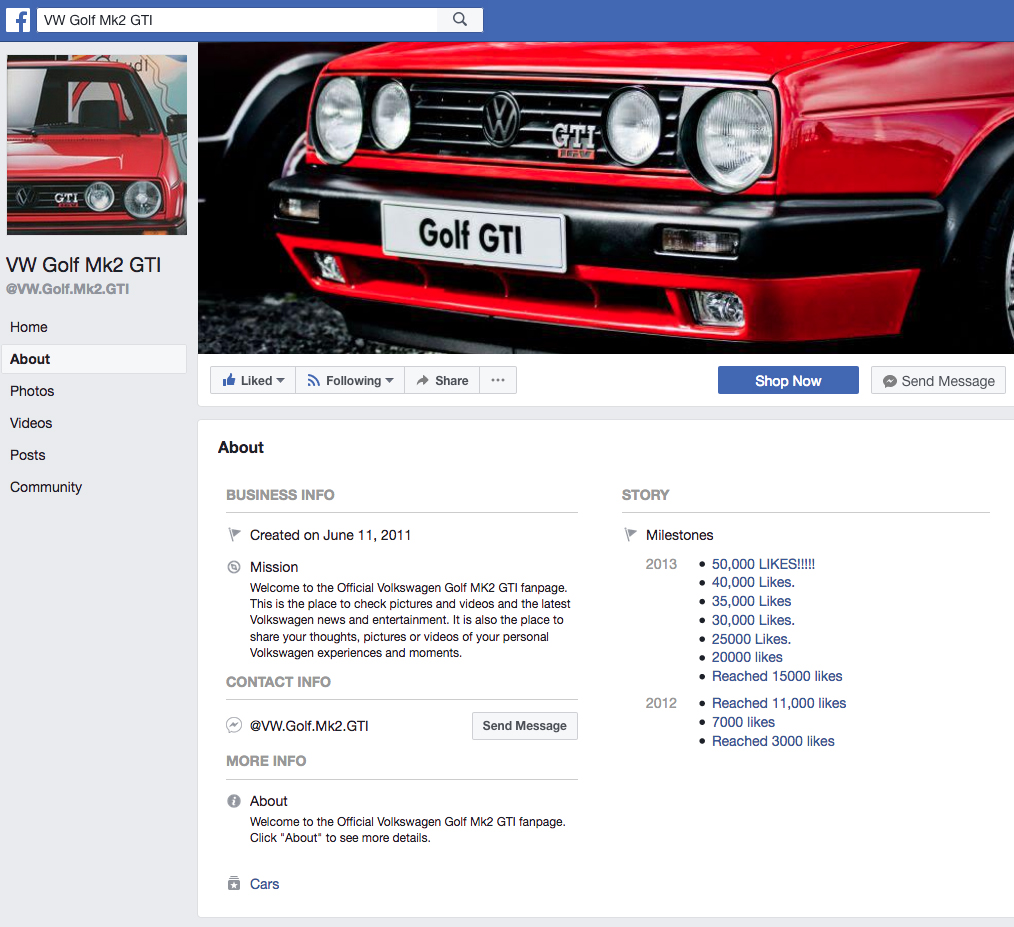The height and width of the screenshot is (927, 1014).
Task: Click Send Message next to Shop Now
Action: tap(938, 380)
